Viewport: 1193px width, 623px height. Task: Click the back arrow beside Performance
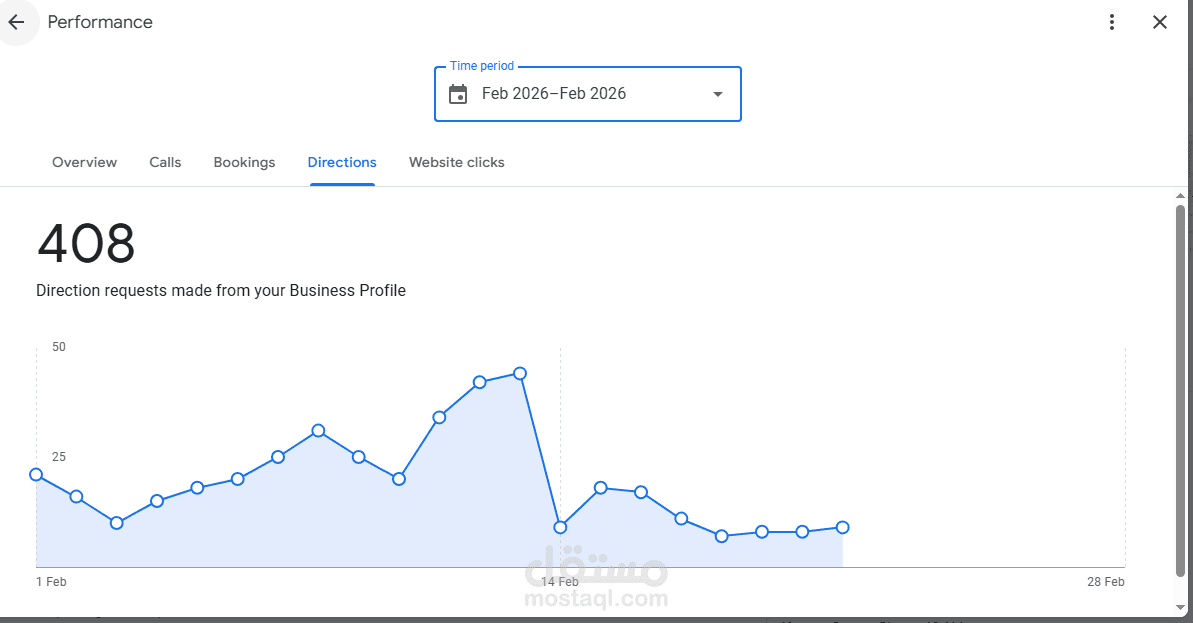coord(17,22)
